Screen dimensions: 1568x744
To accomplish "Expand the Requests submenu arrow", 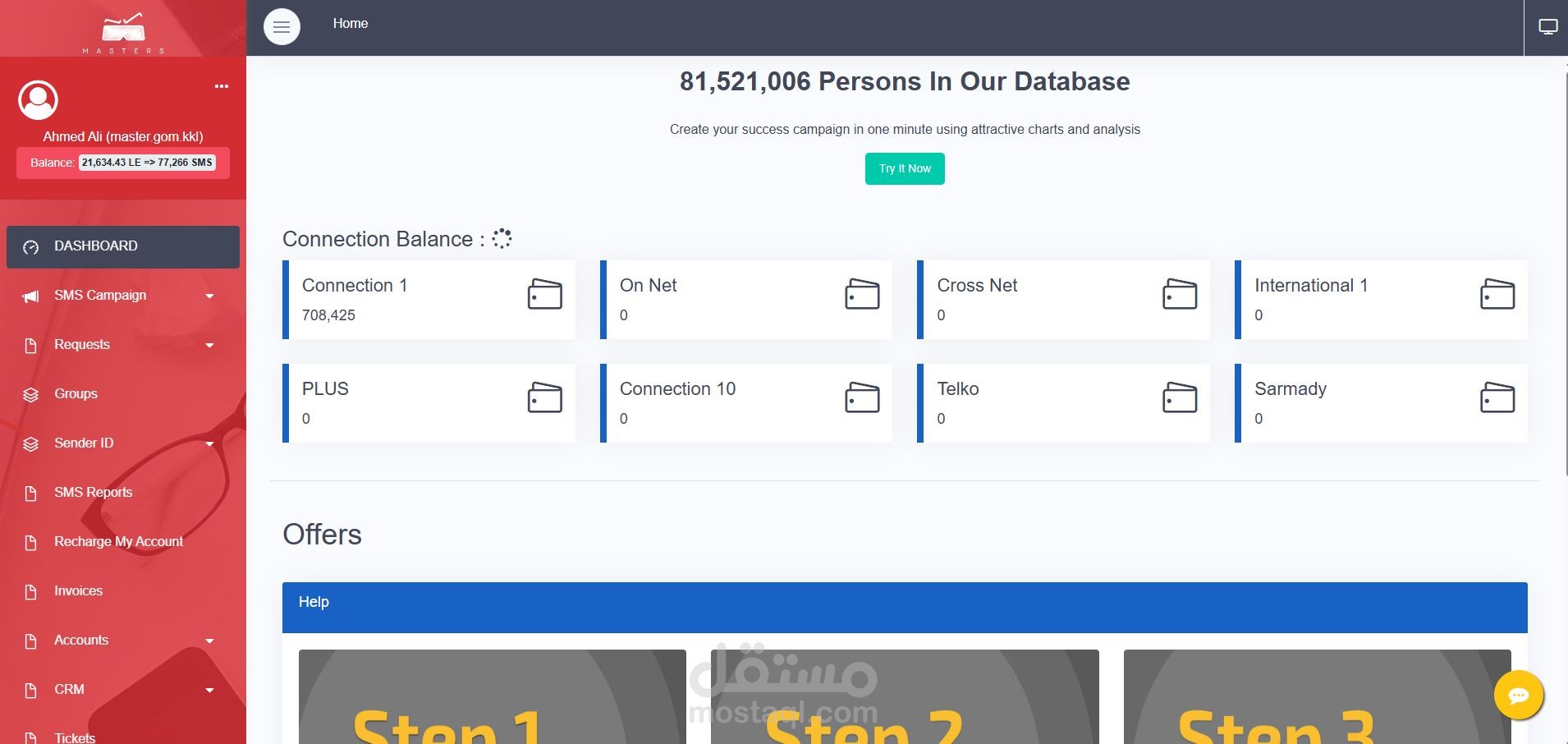I will click(x=210, y=346).
